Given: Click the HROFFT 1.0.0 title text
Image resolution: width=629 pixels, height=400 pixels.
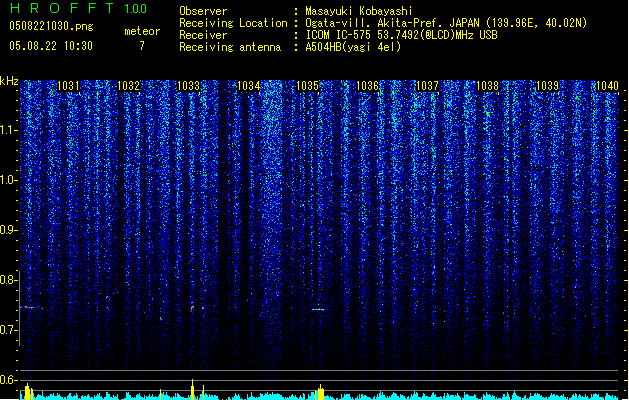Looking at the screenshot, I should pyautogui.click(x=79, y=8).
